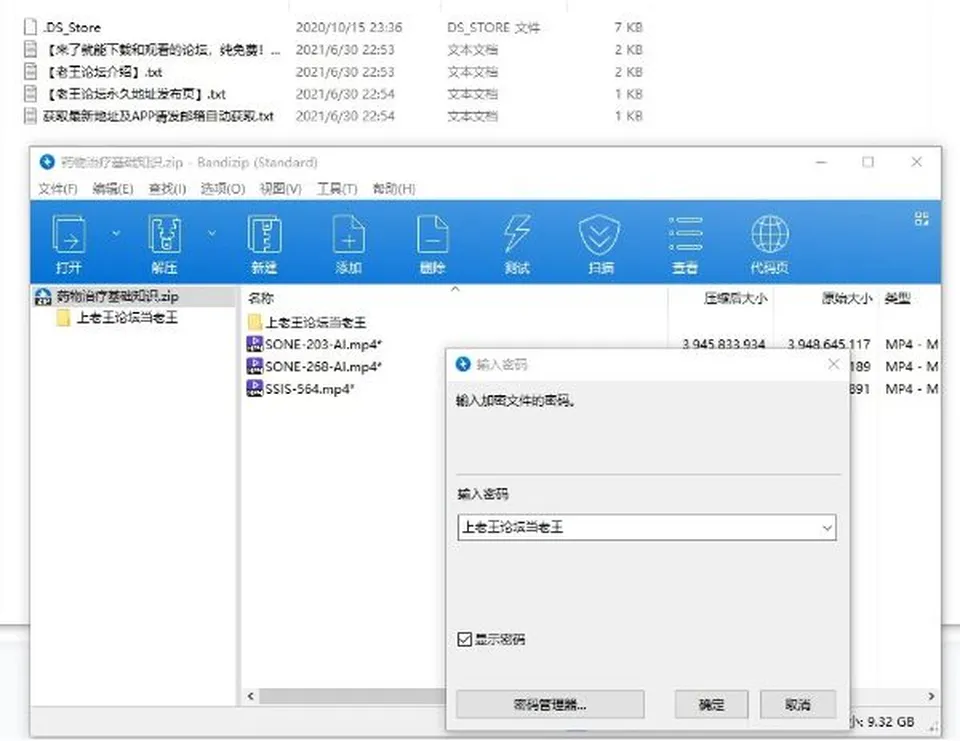Sort by the 原始大小 column header
The height and width of the screenshot is (741, 960).
pyautogui.click(x=847, y=298)
